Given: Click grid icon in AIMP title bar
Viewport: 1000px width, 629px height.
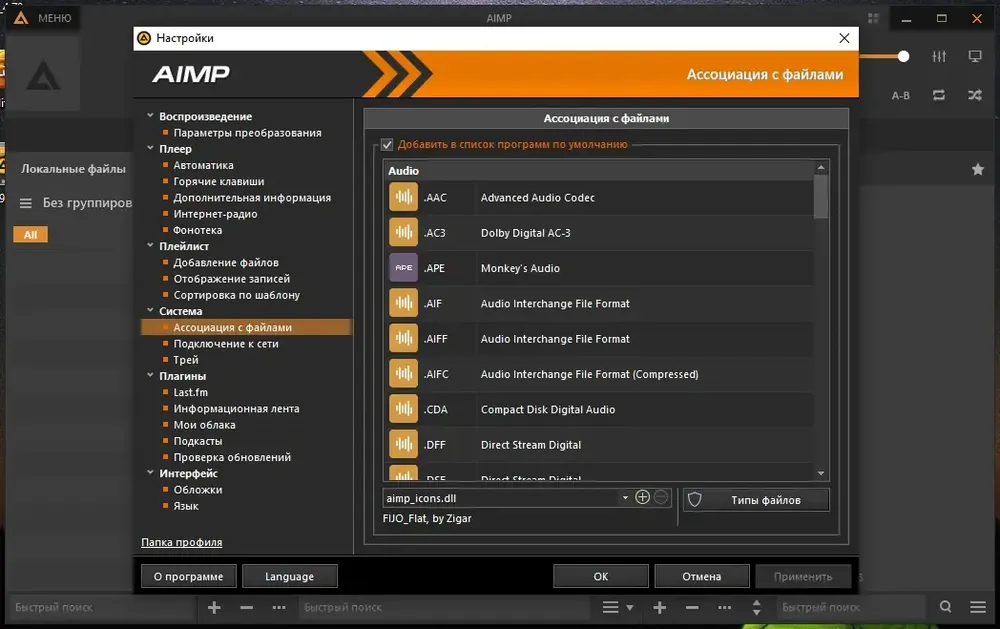Looking at the screenshot, I should pyautogui.click(x=873, y=18).
